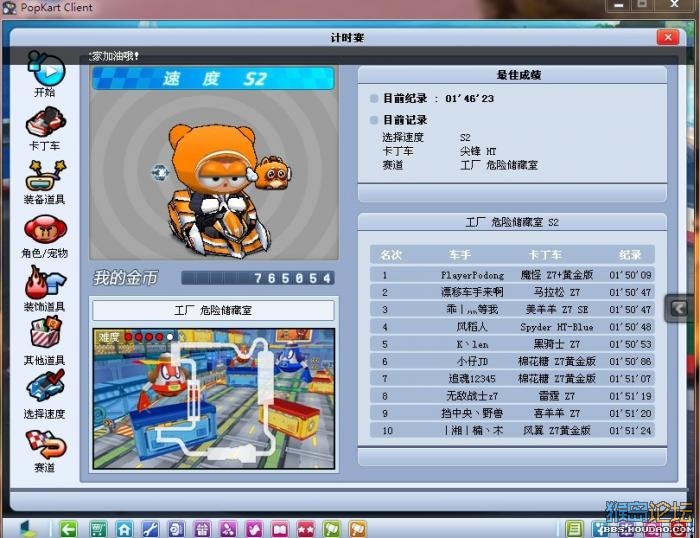
Task: Click the purple gift box icon
Action: click(x=202, y=530)
